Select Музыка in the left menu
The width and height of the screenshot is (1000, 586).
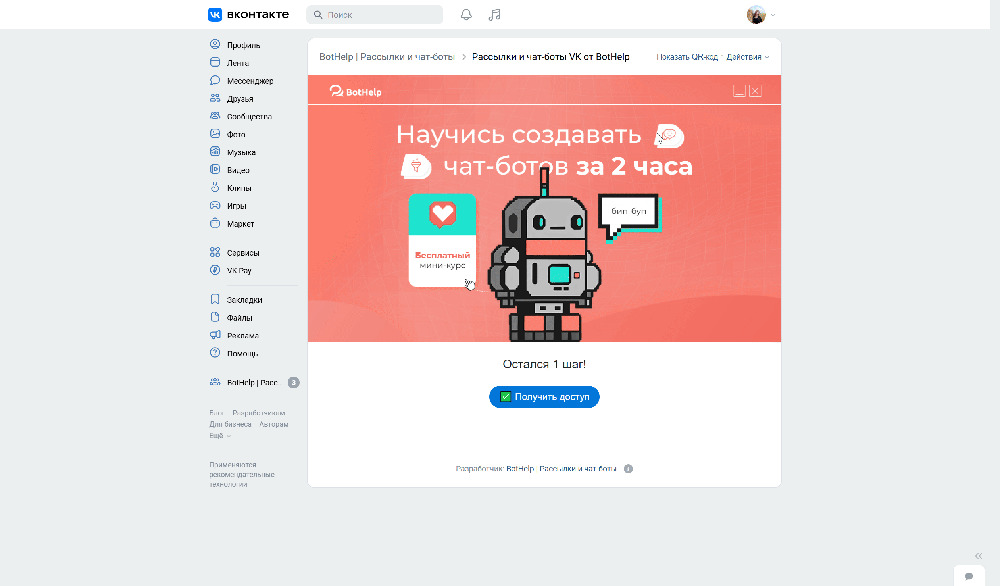click(240, 153)
